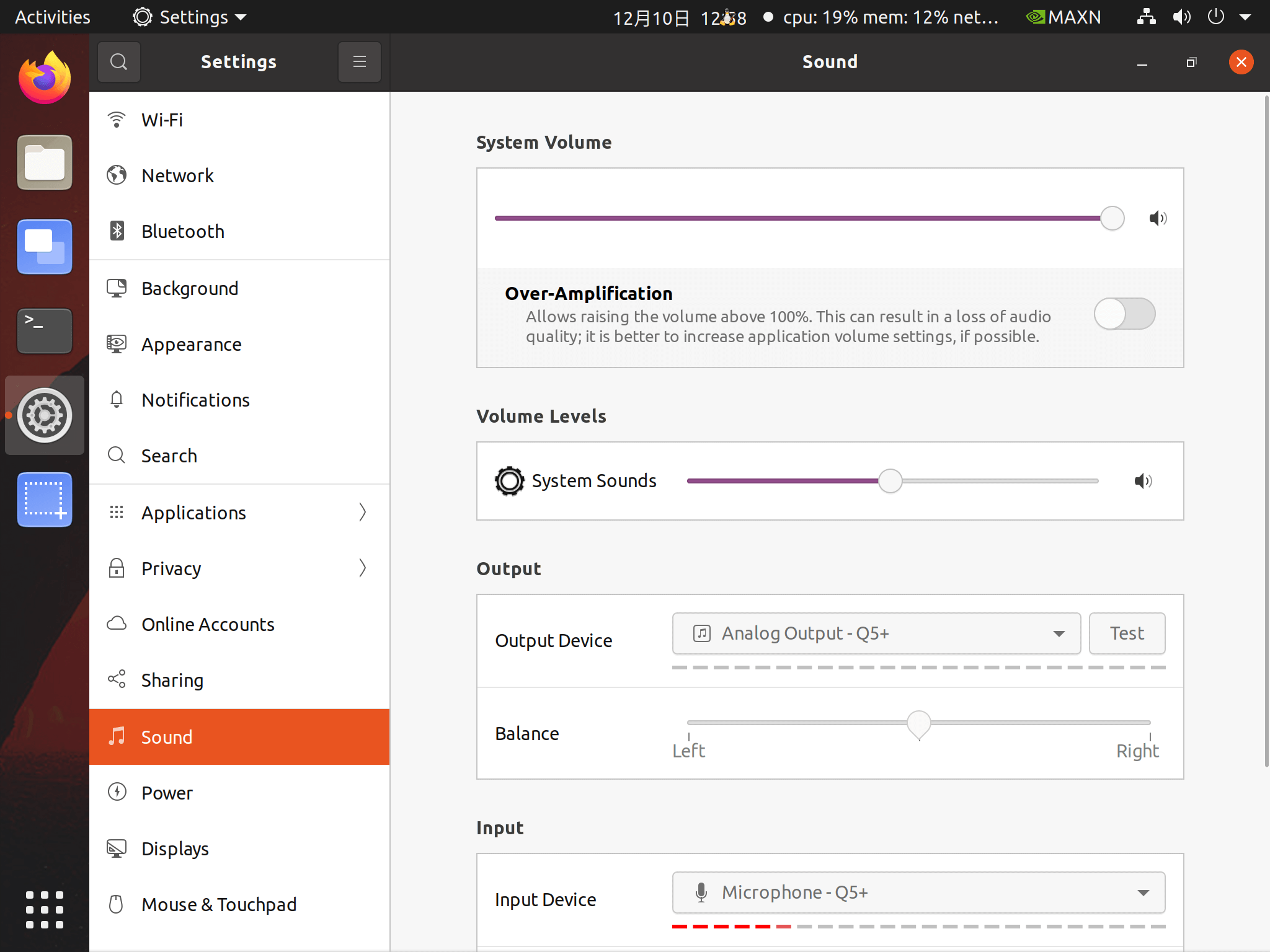The image size is (1270, 952).
Task: Open the Input Device Microphone dropdown
Action: click(x=918, y=892)
